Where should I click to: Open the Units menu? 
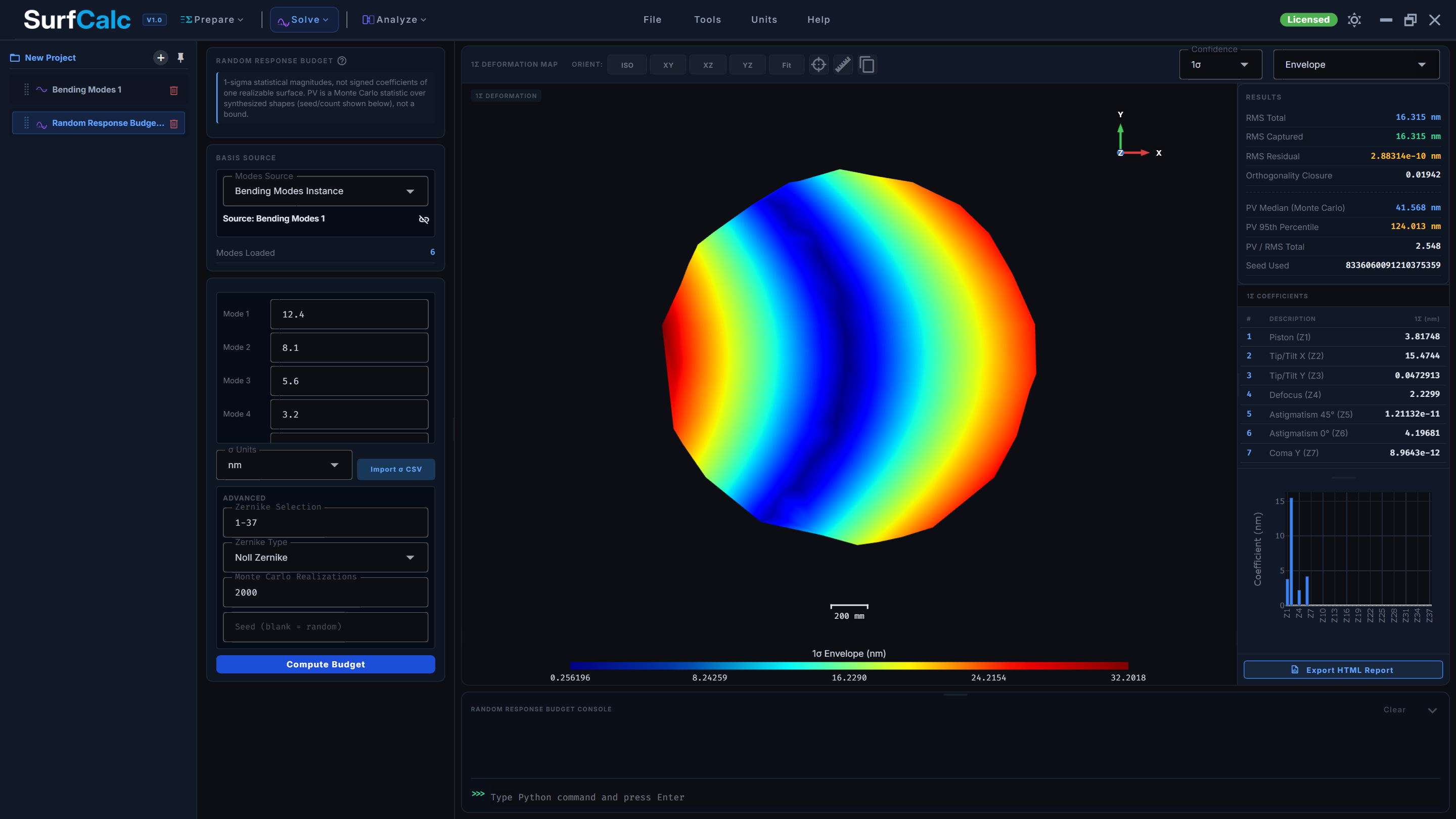pyautogui.click(x=763, y=20)
